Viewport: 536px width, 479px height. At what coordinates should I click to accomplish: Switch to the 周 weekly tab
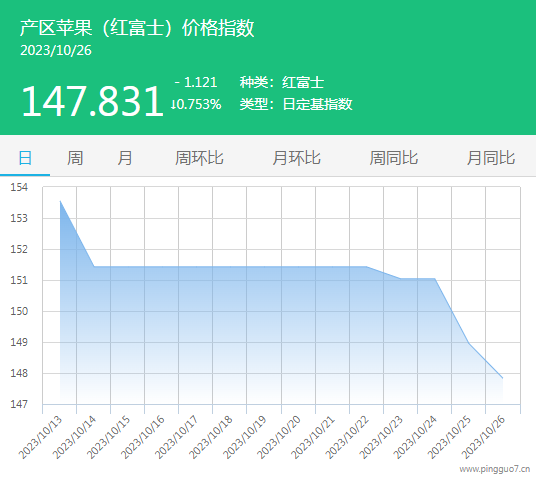pos(75,158)
